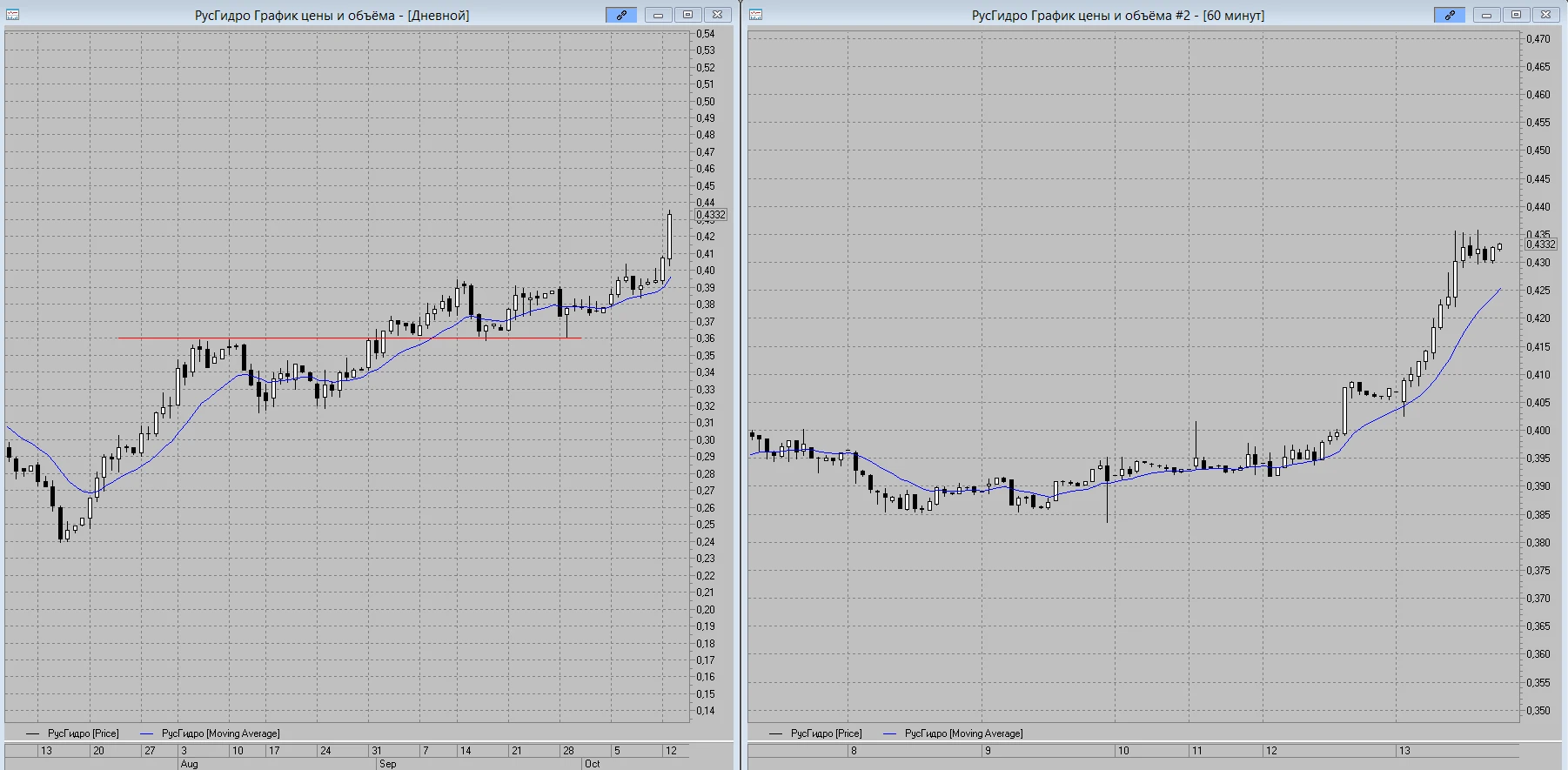Image resolution: width=1568 pixels, height=770 pixels.
Task: Select the red horizontal support line on the daily chart
Action: (x=349, y=338)
